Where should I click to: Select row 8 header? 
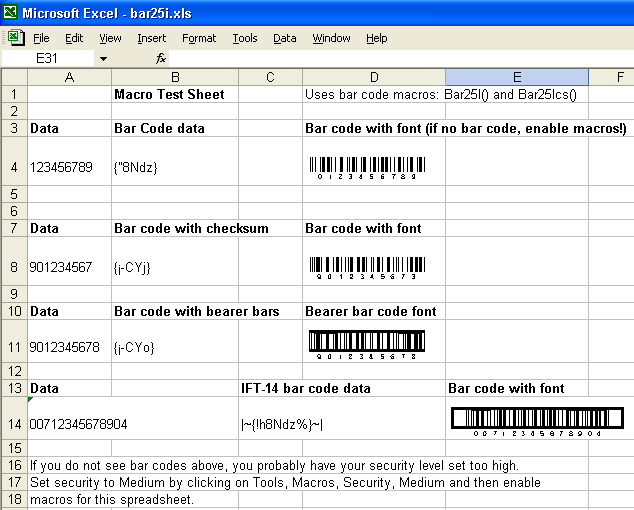(14, 262)
